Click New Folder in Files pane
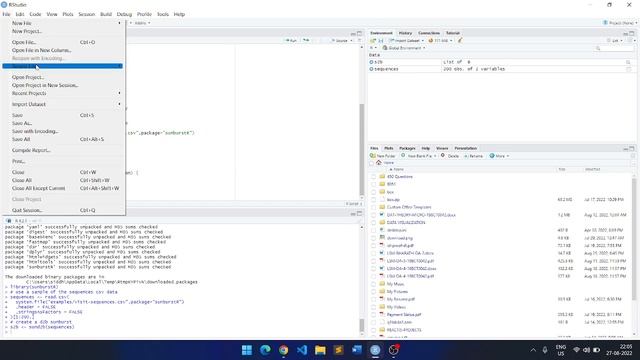640x360 pixels. click(x=383, y=156)
